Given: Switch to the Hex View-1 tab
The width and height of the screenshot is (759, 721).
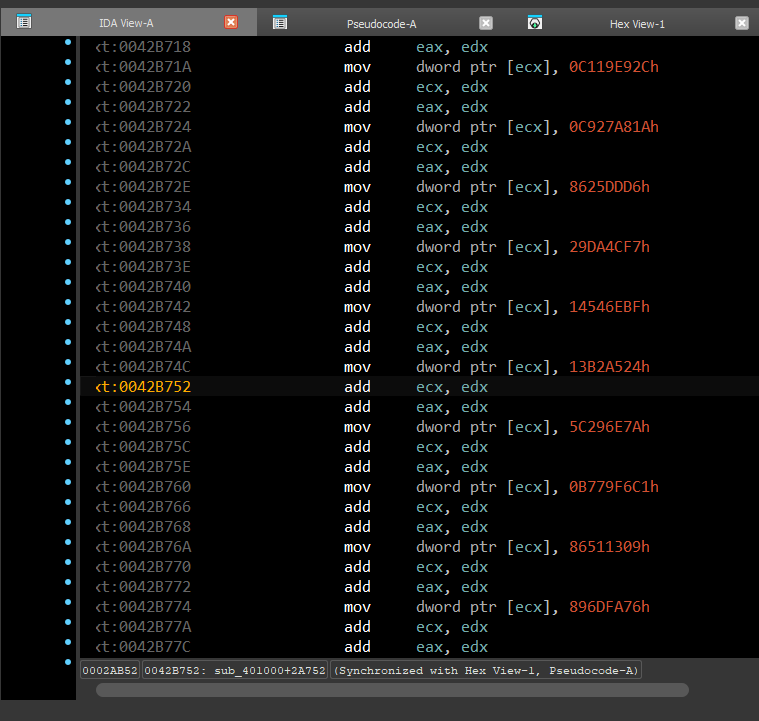Looking at the screenshot, I should [x=636, y=23].
